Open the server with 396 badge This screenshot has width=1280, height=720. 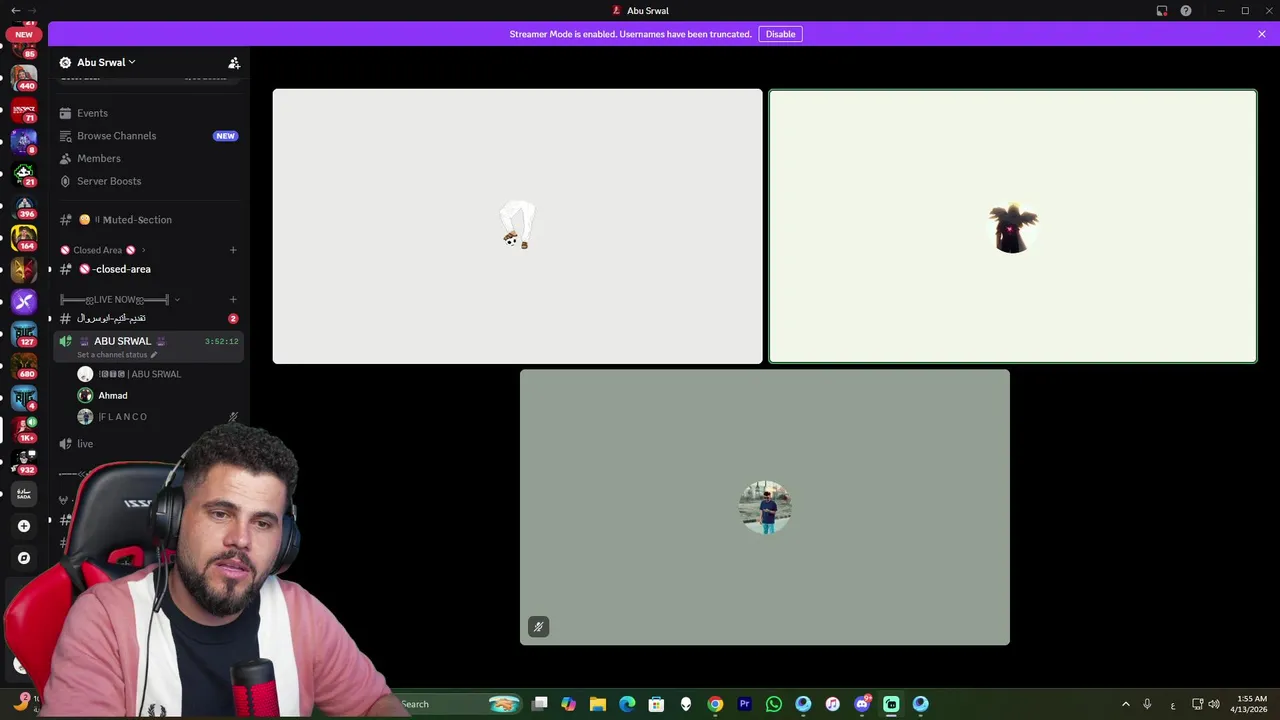click(24, 205)
